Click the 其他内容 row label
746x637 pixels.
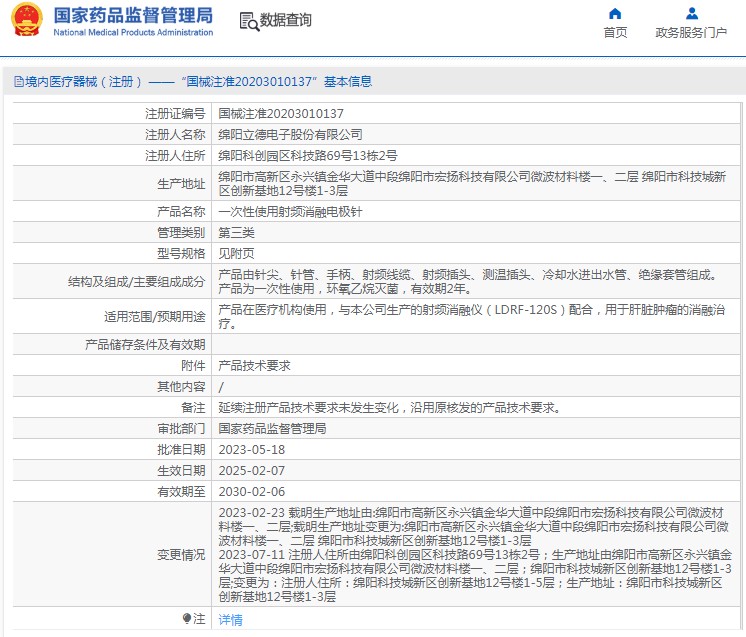(181, 386)
